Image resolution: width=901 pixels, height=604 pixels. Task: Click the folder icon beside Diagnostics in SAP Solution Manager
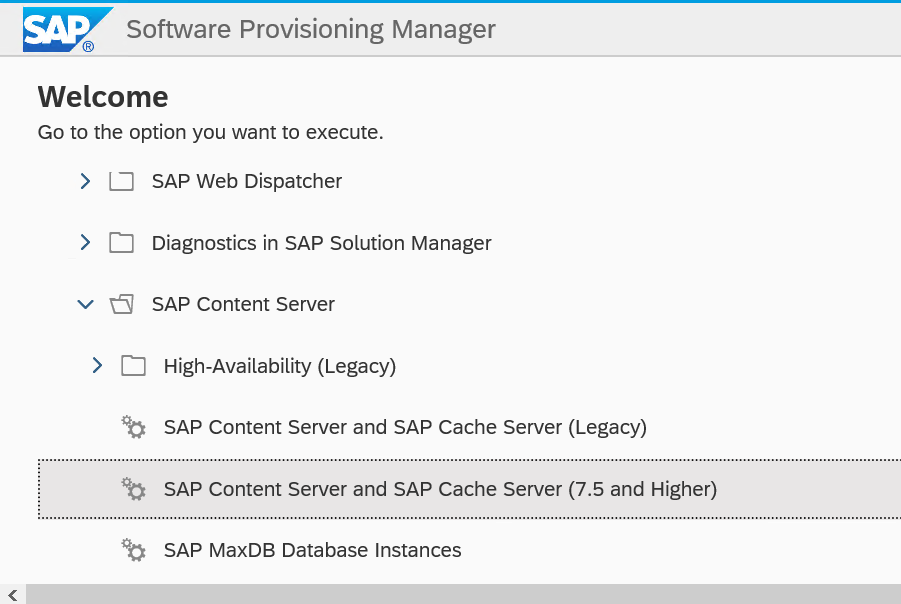(x=120, y=242)
